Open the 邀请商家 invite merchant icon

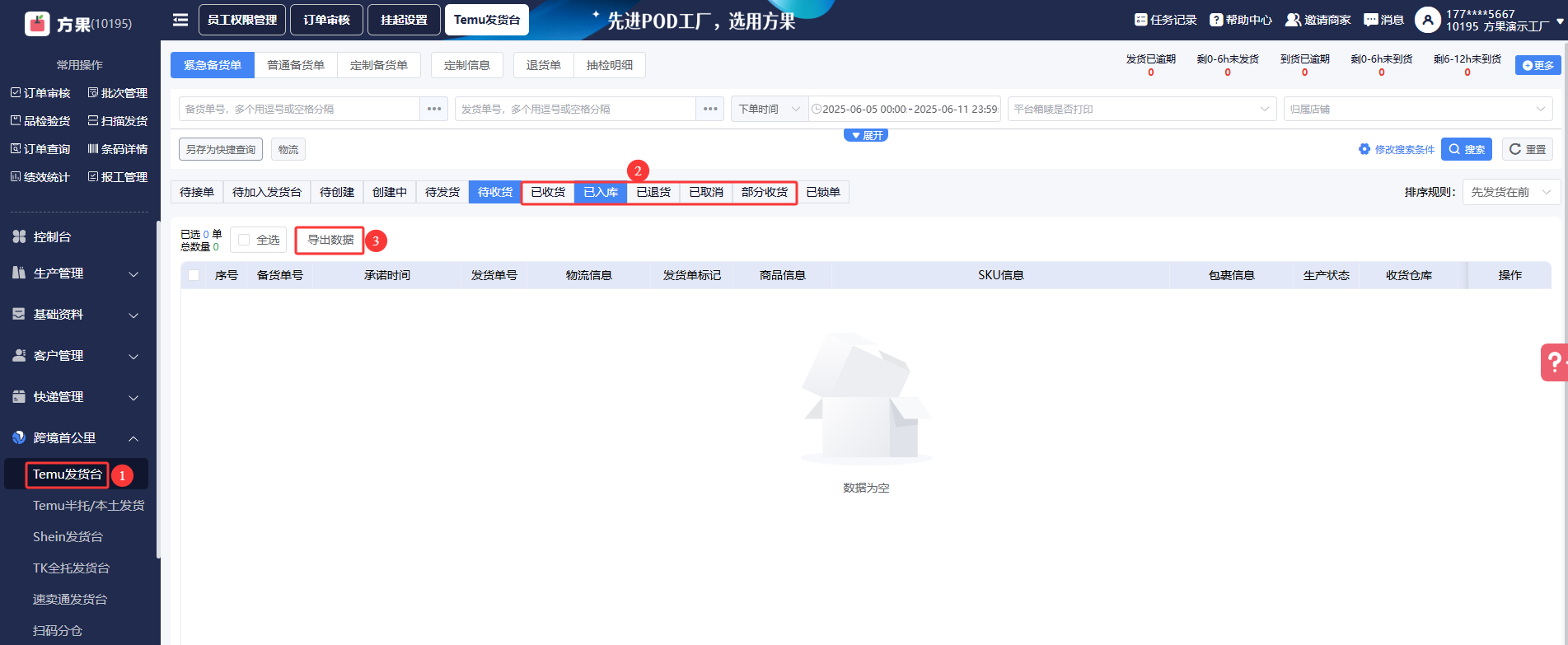coord(1293,20)
